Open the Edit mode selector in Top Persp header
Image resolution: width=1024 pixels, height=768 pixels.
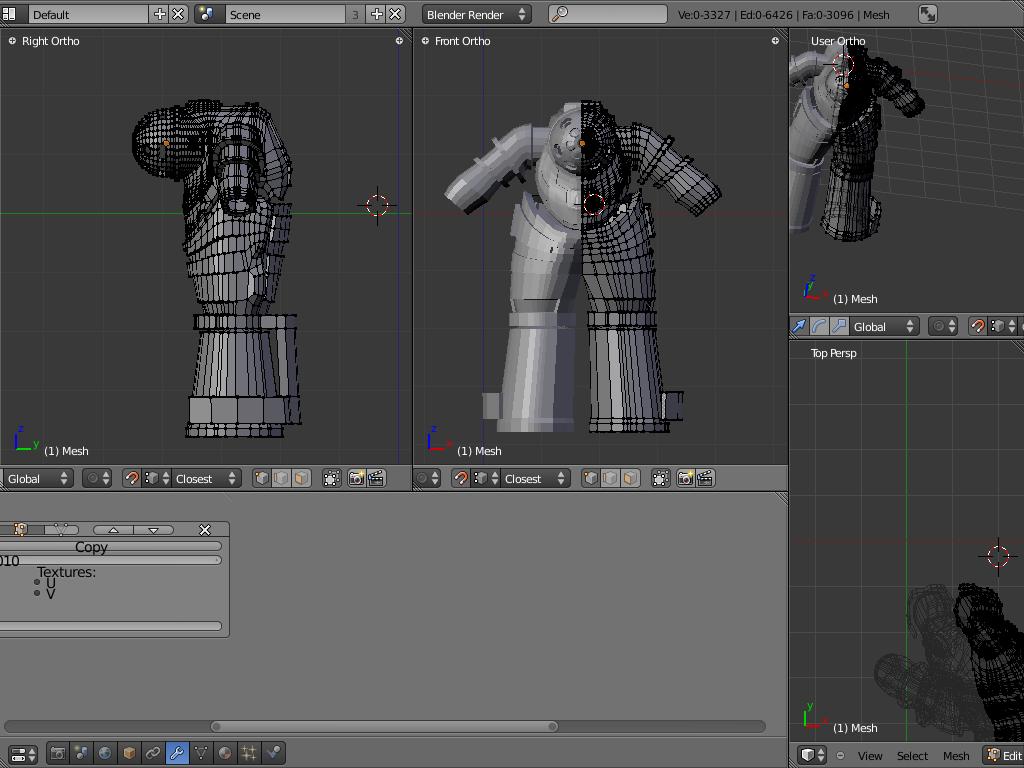(x=1004, y=756)
